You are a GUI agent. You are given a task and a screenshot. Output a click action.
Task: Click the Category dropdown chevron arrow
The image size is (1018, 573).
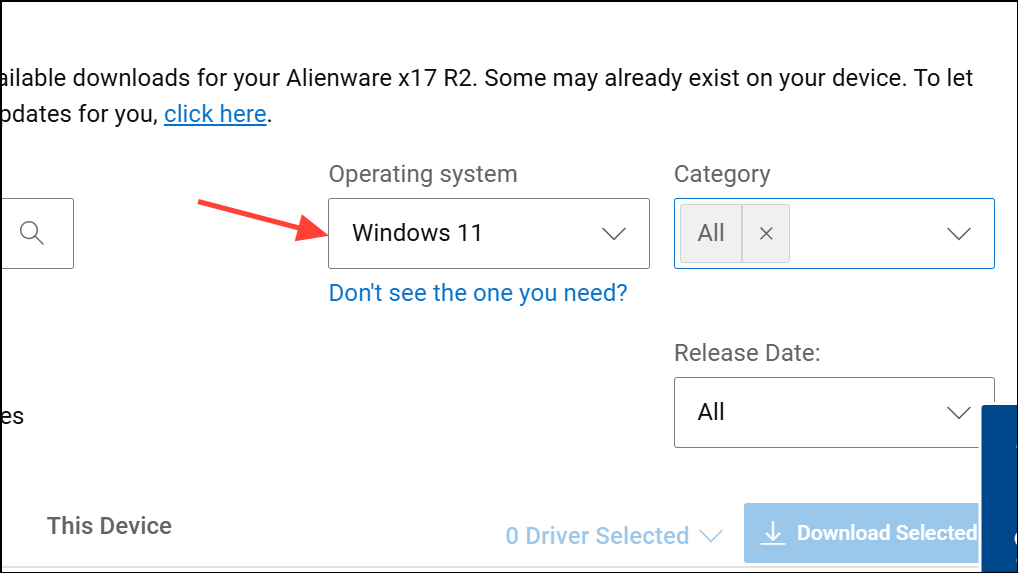(x=958, y=234)
